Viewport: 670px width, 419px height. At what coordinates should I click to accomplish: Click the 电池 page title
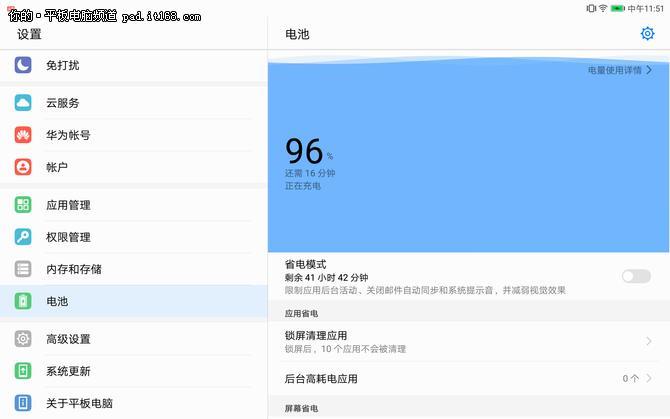tap(297, 34)
